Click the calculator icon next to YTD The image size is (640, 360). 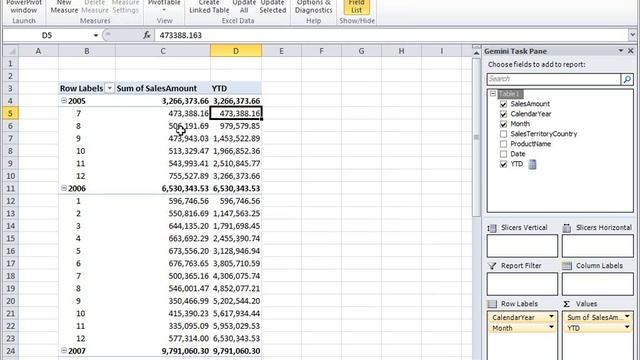pos(532,164)
